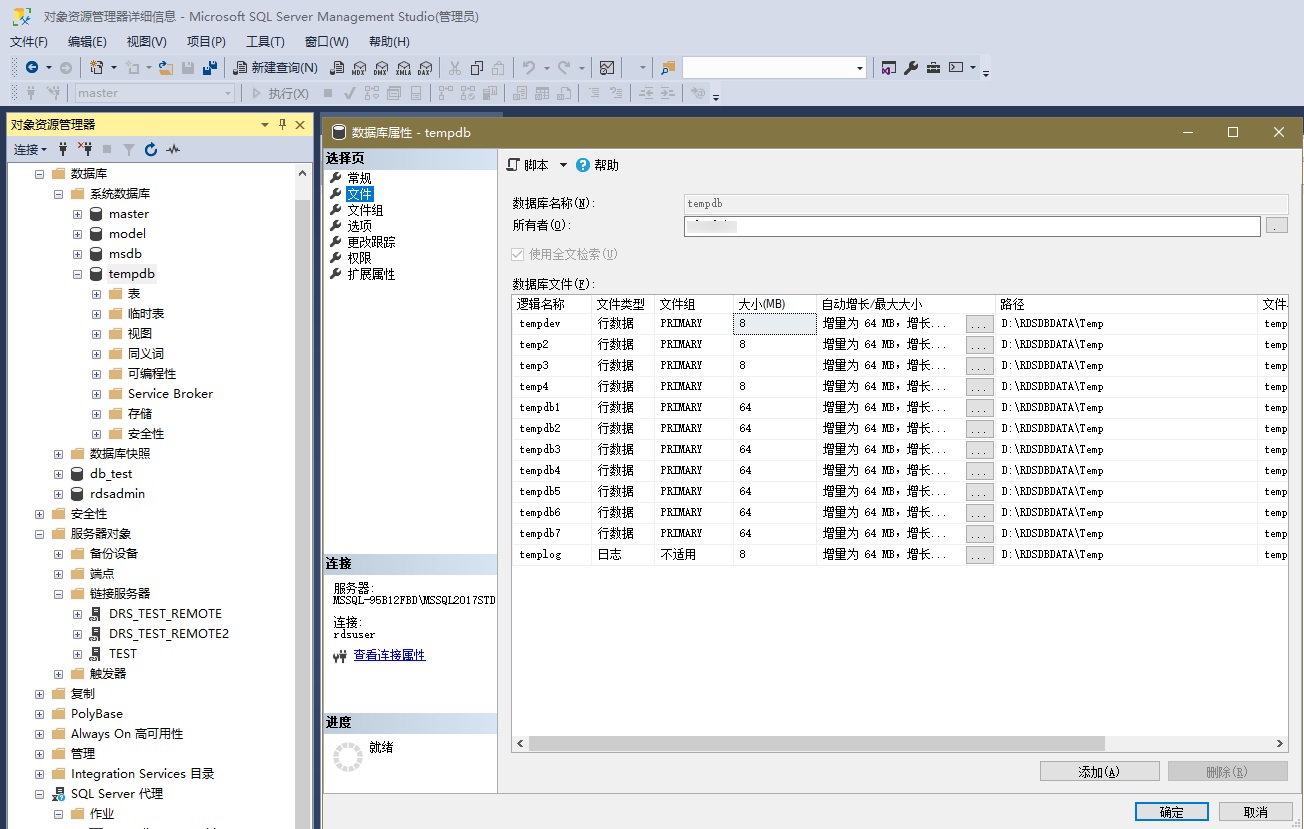The height and width of the screenshot is (829, 1304).
Task: Open the 工具(T) menu
Action: (265, 42)
